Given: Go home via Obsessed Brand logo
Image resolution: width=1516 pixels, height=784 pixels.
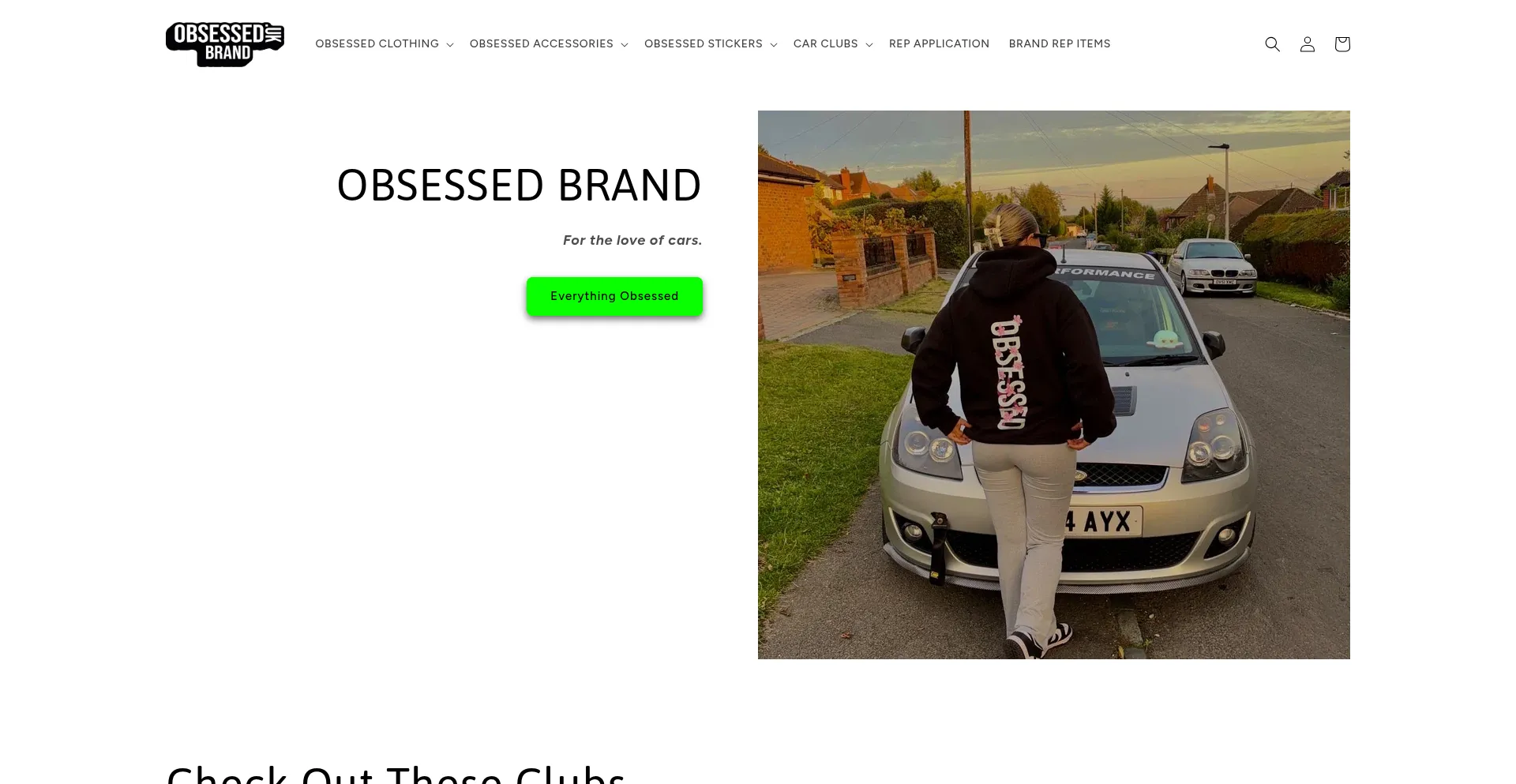Looking at the screenshot, I should [225, 44].
